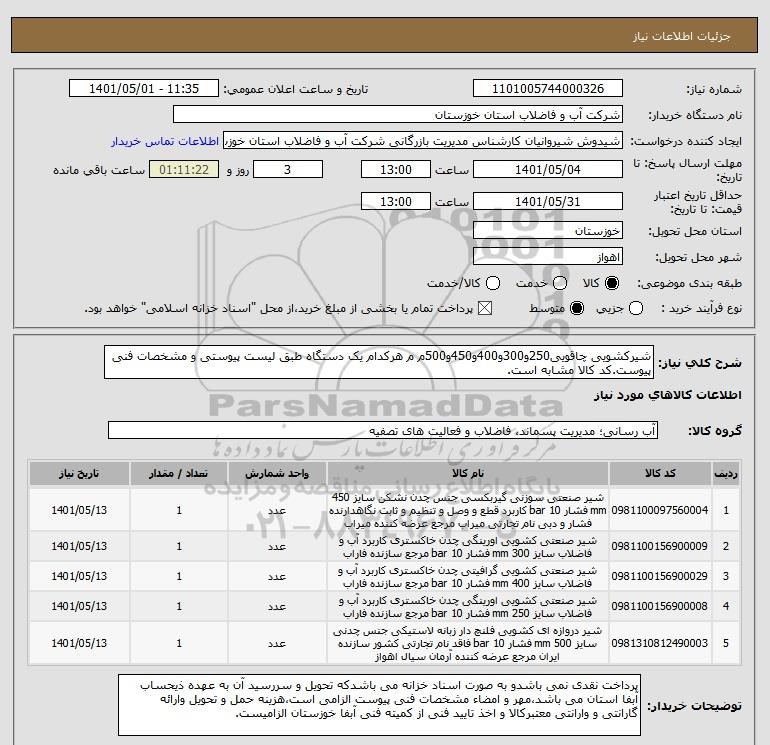The height and width of the screenshot is (745, 770).
Task: Click product code 0981310812490003
Action: [660, 643]
